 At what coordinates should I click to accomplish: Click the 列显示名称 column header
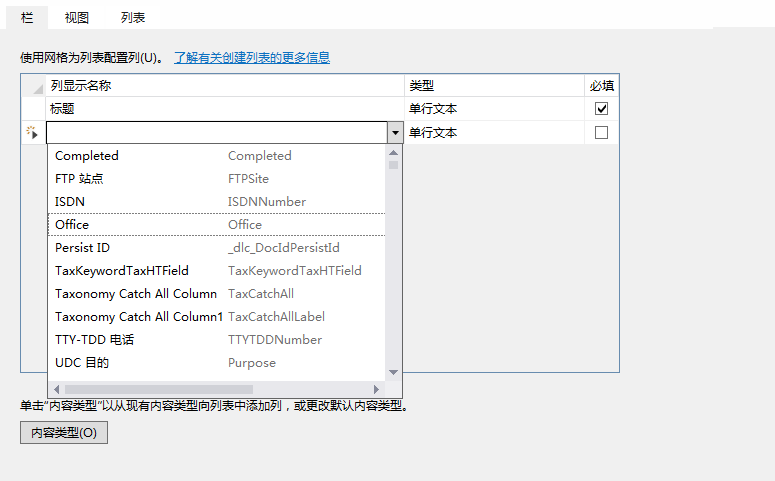point(225,86)
